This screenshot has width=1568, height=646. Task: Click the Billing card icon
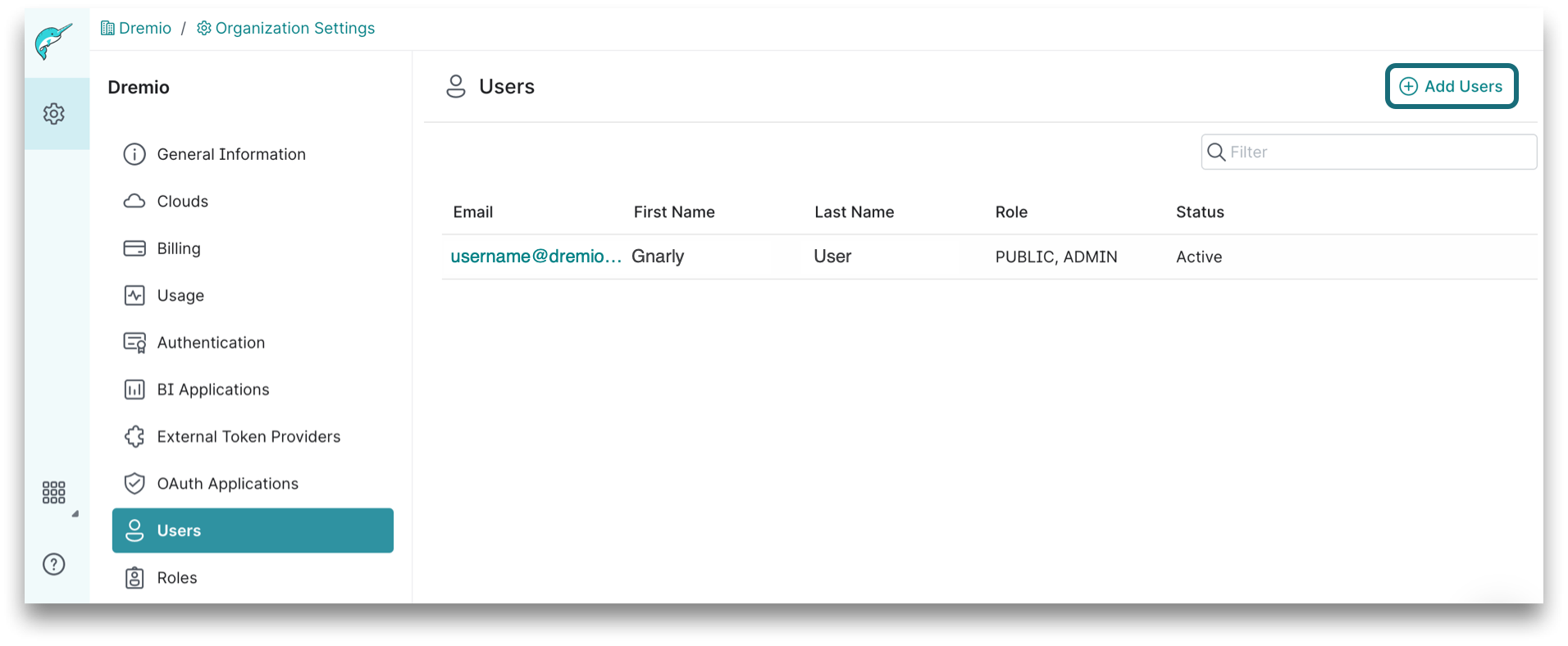pos(134,248)
